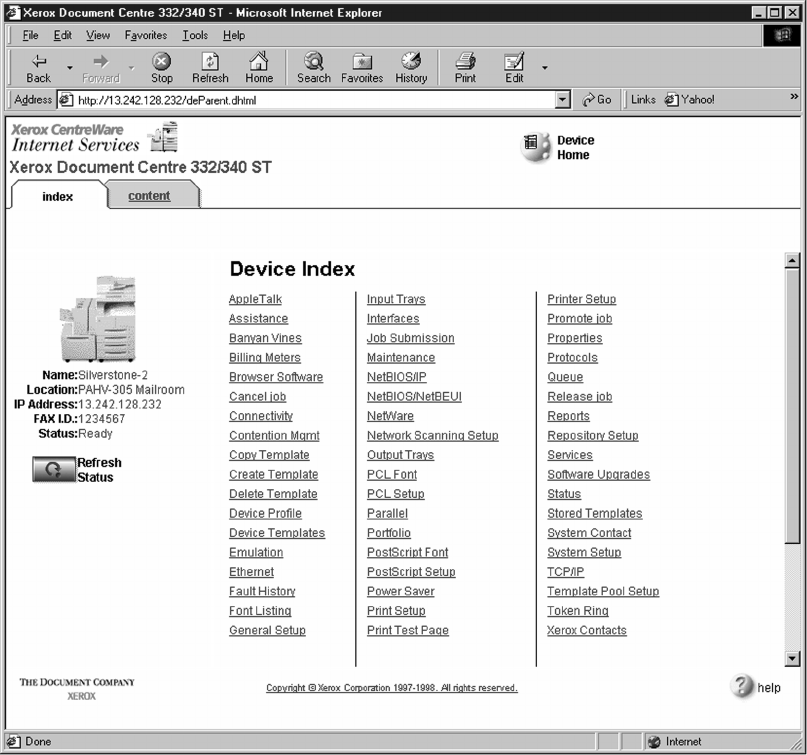Viewport: 807px width, 755px height.
Task: Open the Tools menu
Action: 195,36
